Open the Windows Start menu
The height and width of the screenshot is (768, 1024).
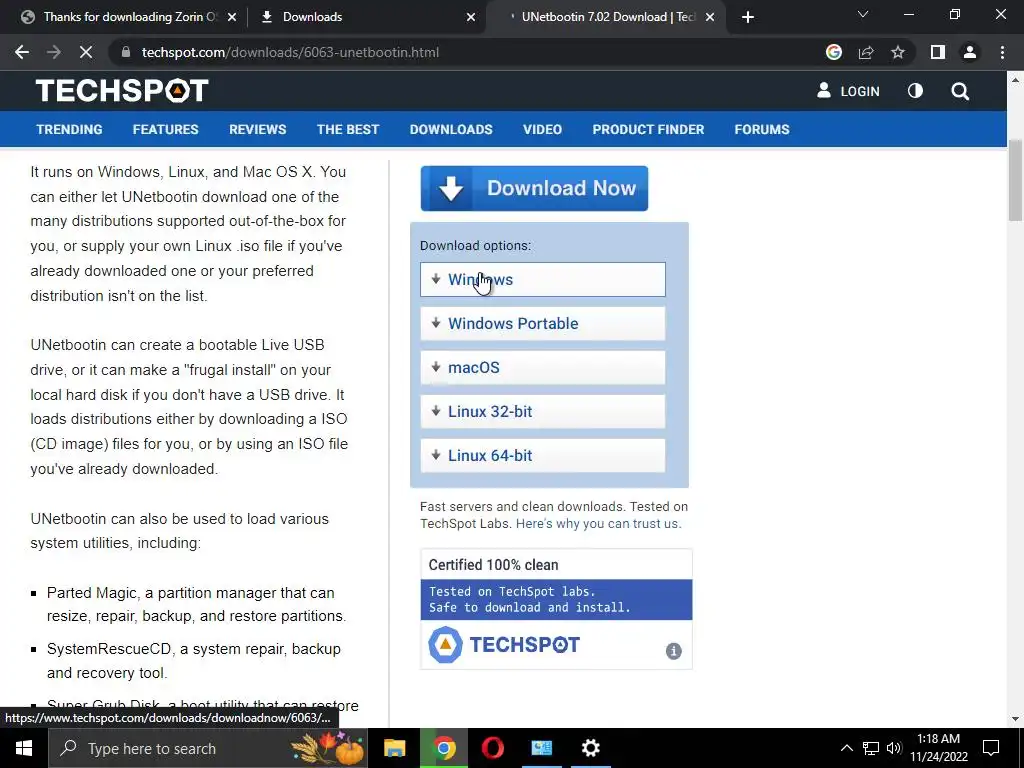click(24, 748)
